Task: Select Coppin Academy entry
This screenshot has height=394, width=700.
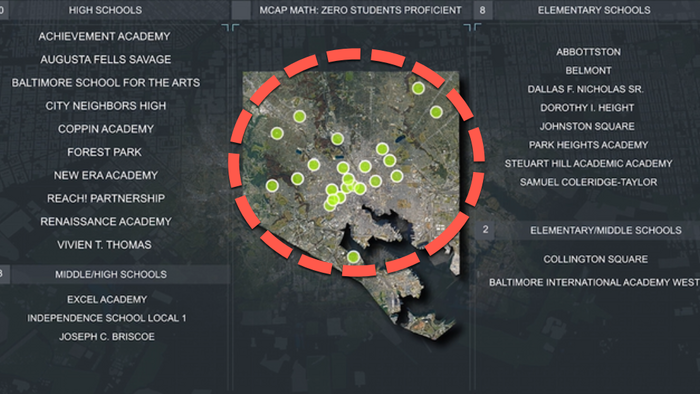Action: click(106, 129)
